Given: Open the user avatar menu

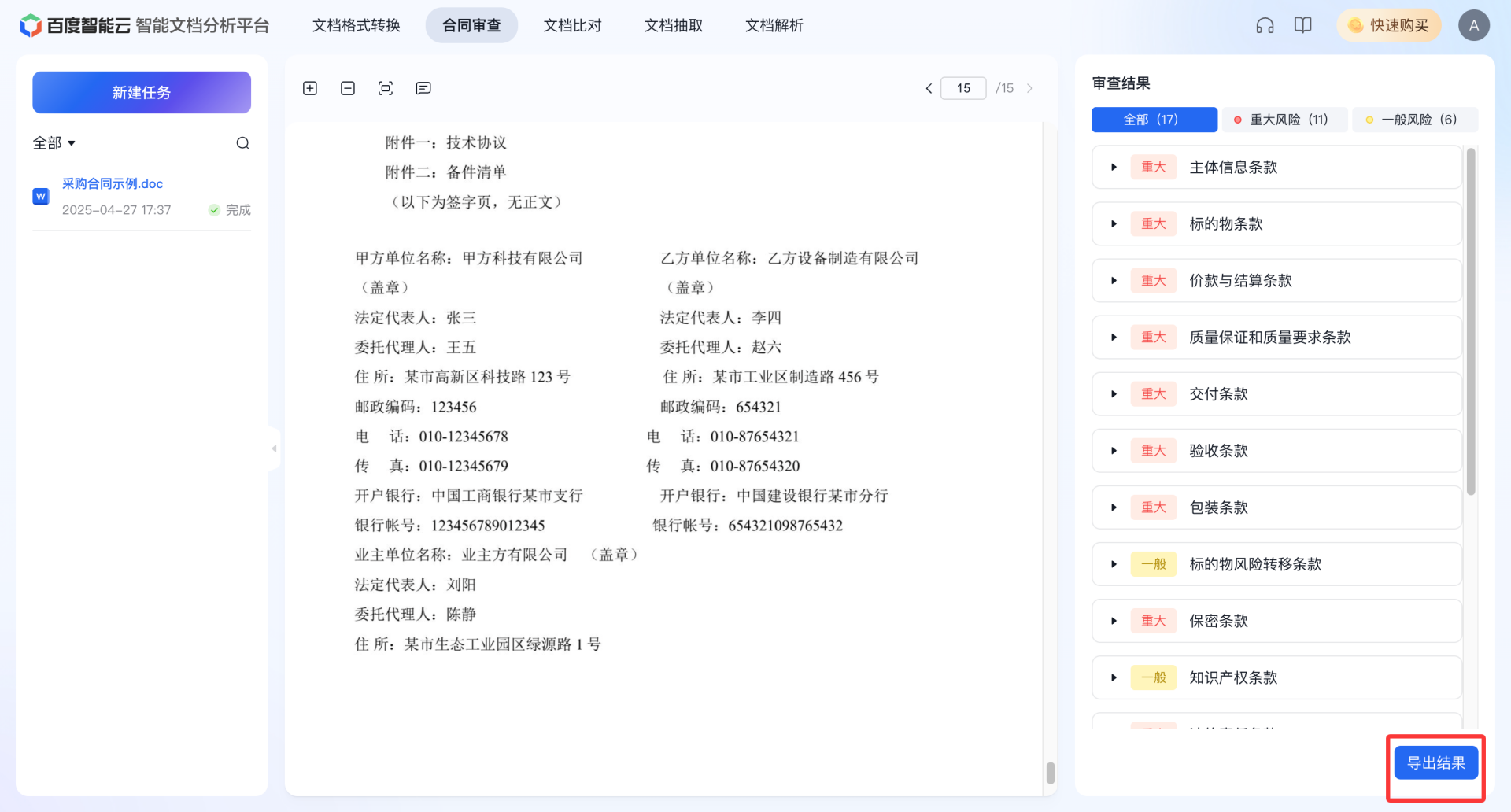Looking at the screenshot, I should coord(1474,25).
